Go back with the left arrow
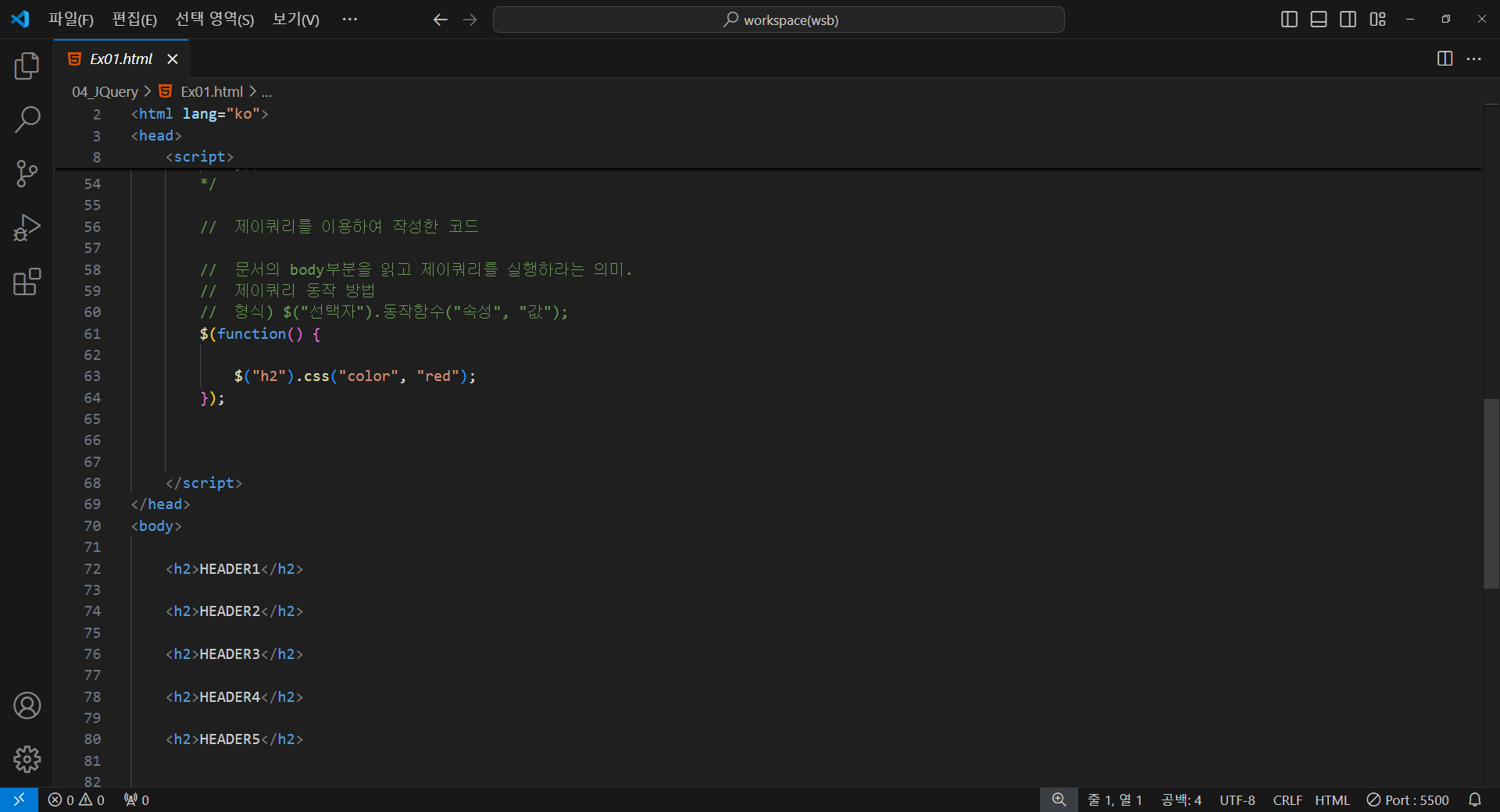The image size is (1500, 812). tap(441, 20)
